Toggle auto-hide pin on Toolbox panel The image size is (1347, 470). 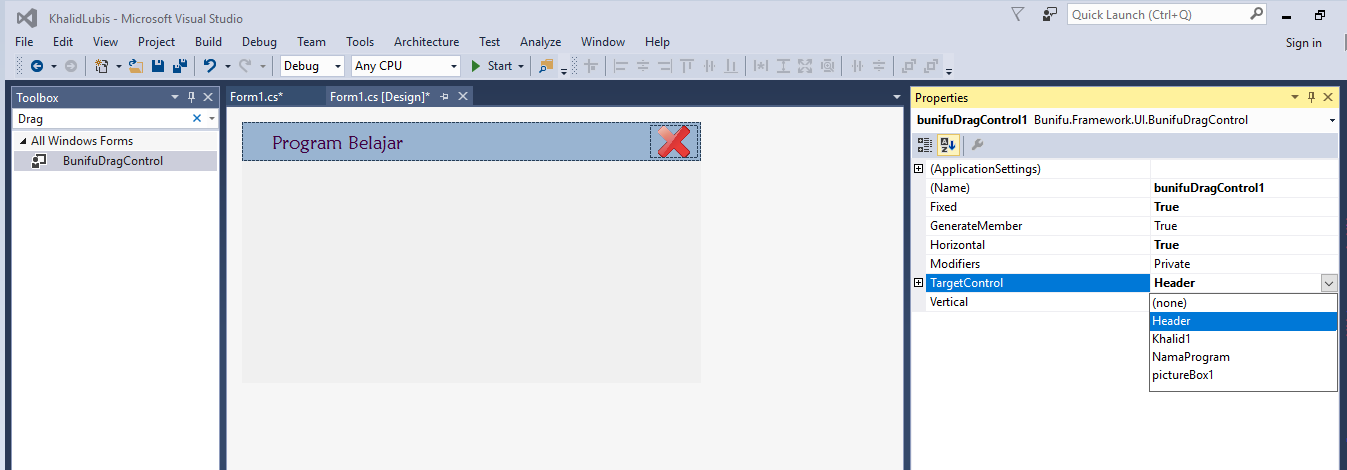[192, 97]
